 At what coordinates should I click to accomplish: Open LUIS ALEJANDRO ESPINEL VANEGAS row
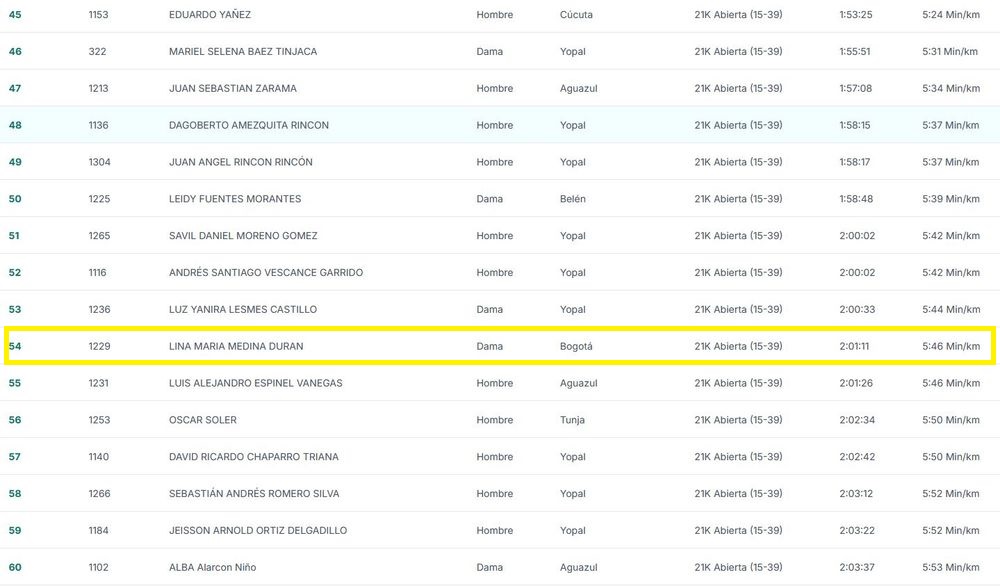tap(256, 383)
